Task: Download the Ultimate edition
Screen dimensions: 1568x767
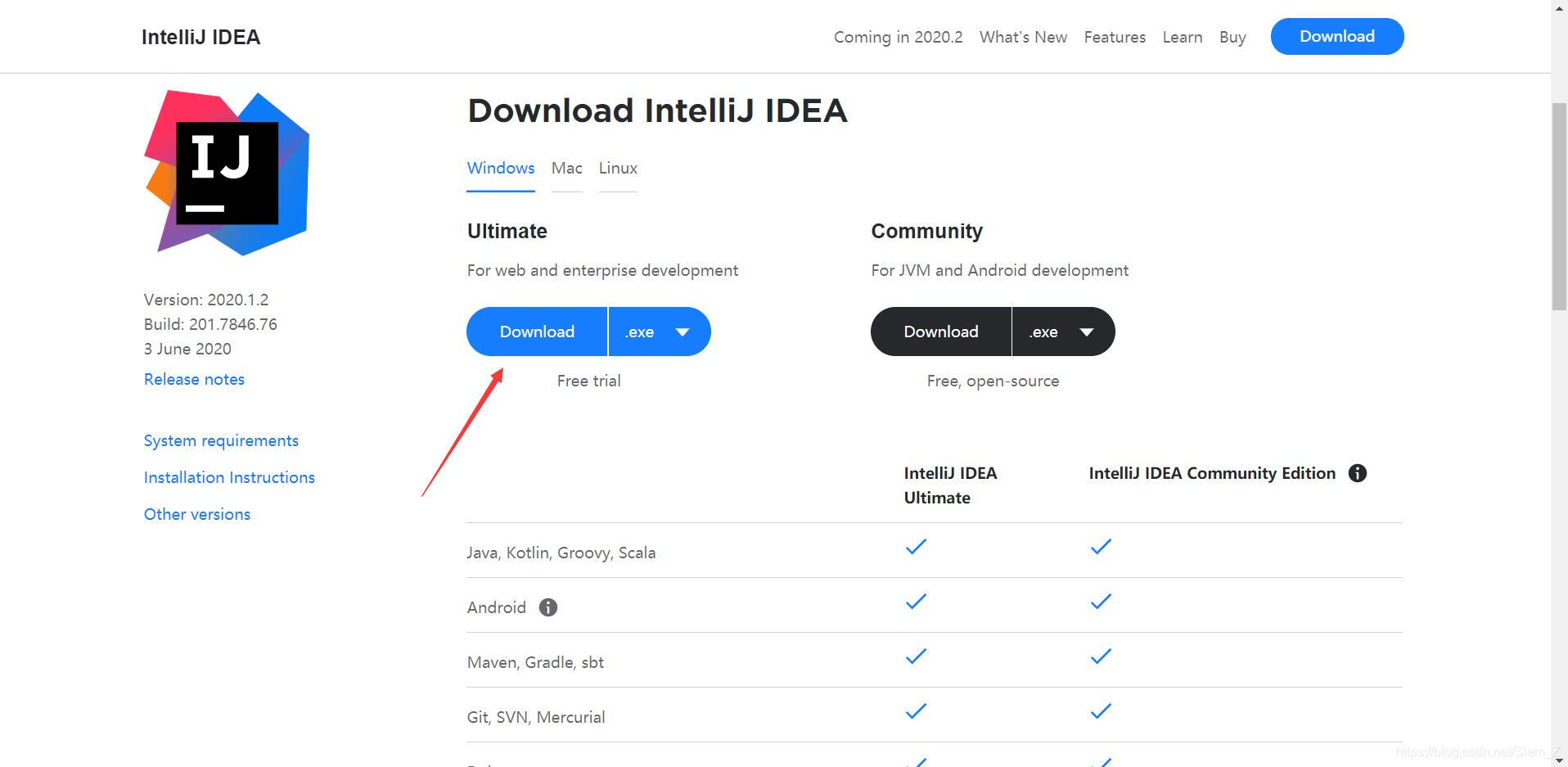Action: (537, 332)
